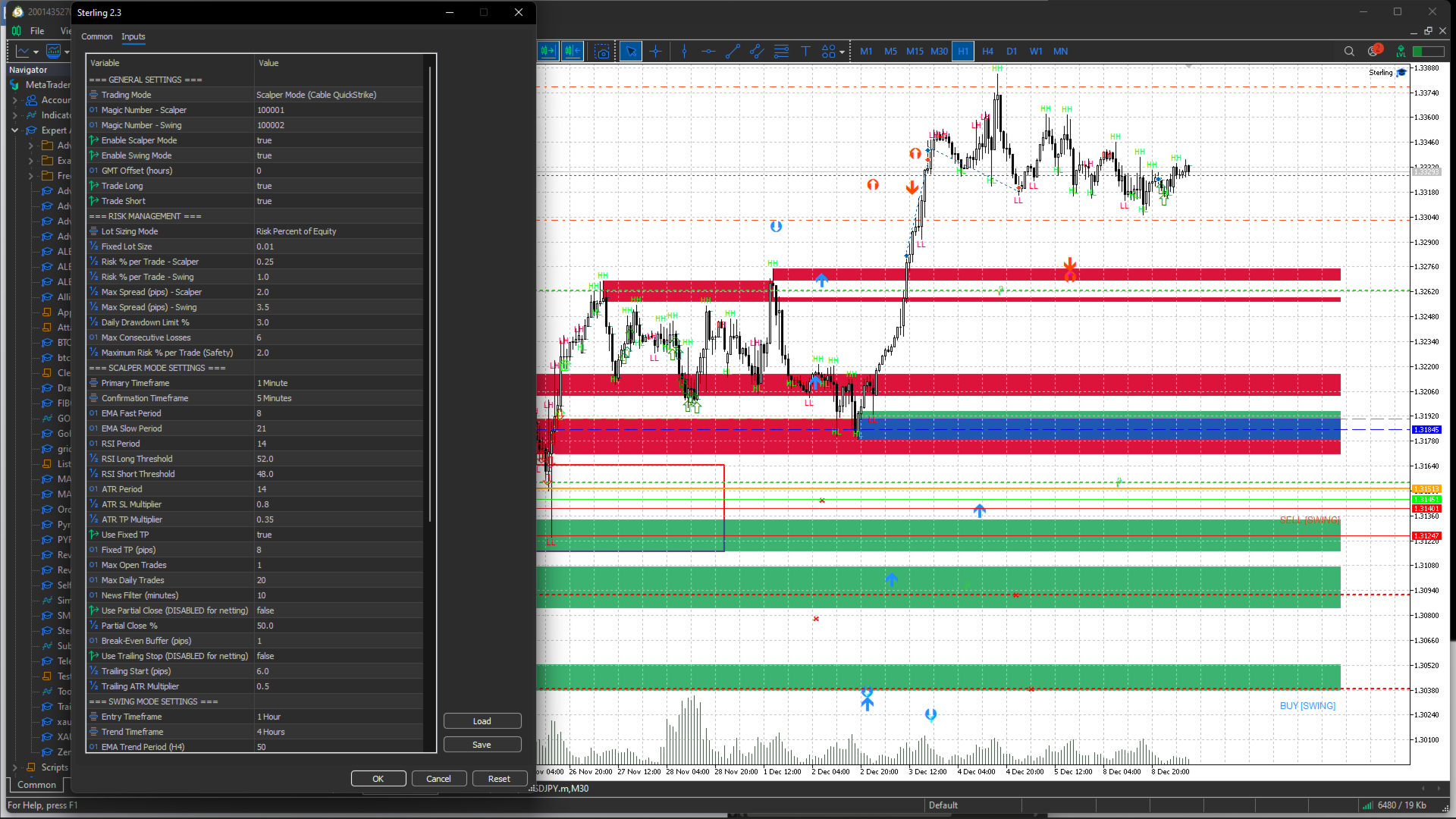
Task: Open the search magnifier icon
Action: tap(1349, 52)
